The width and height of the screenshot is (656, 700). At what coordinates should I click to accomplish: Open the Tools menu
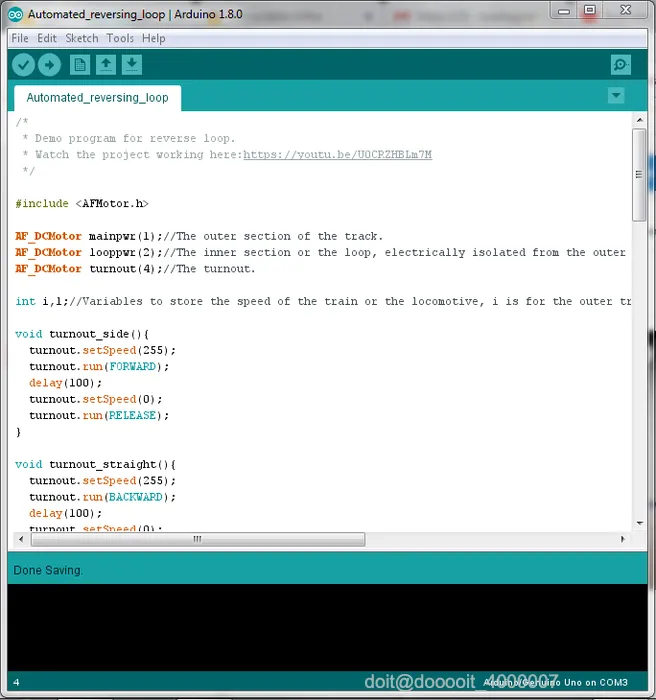pyautogui.click(x=120, y=38)
